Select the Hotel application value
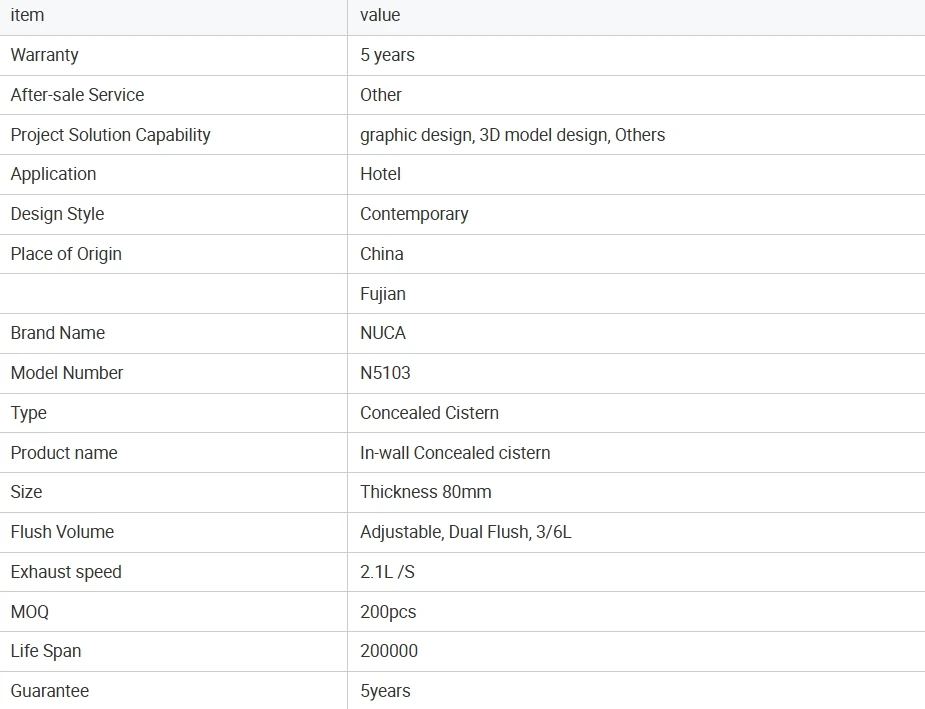The height and width of the screenshot is (709, 925). click(380, 174)
